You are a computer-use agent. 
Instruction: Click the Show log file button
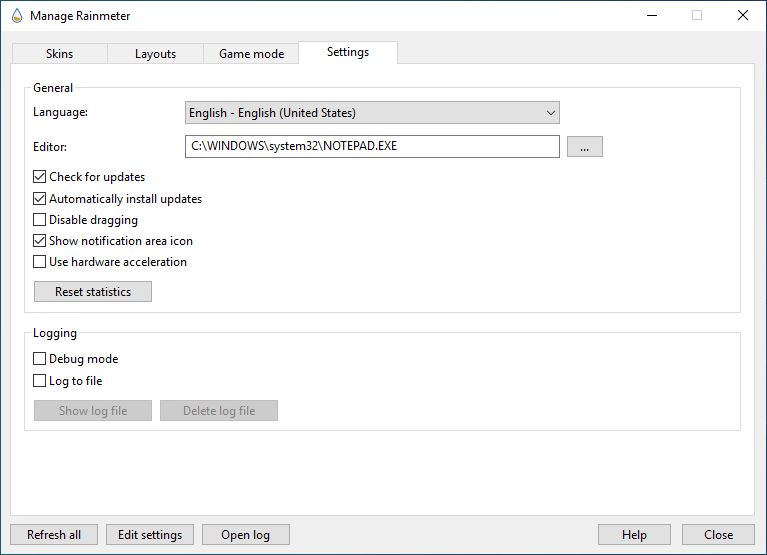tap(93, 411)
